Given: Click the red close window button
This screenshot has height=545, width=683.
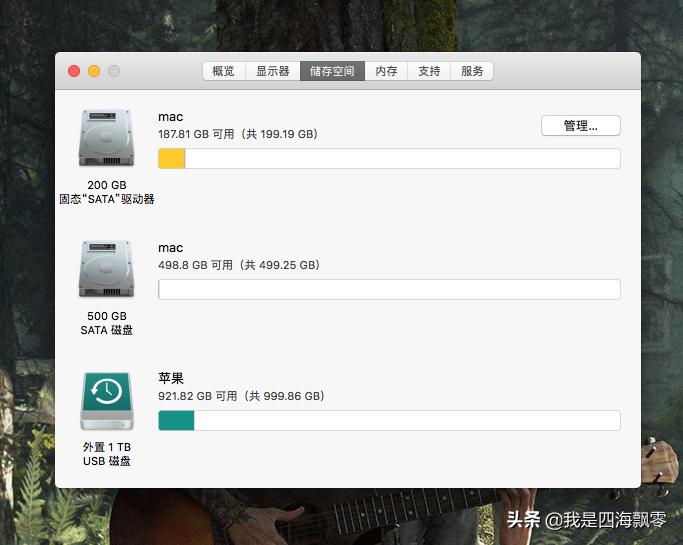Looking at the screenshot, I should 74,71.
